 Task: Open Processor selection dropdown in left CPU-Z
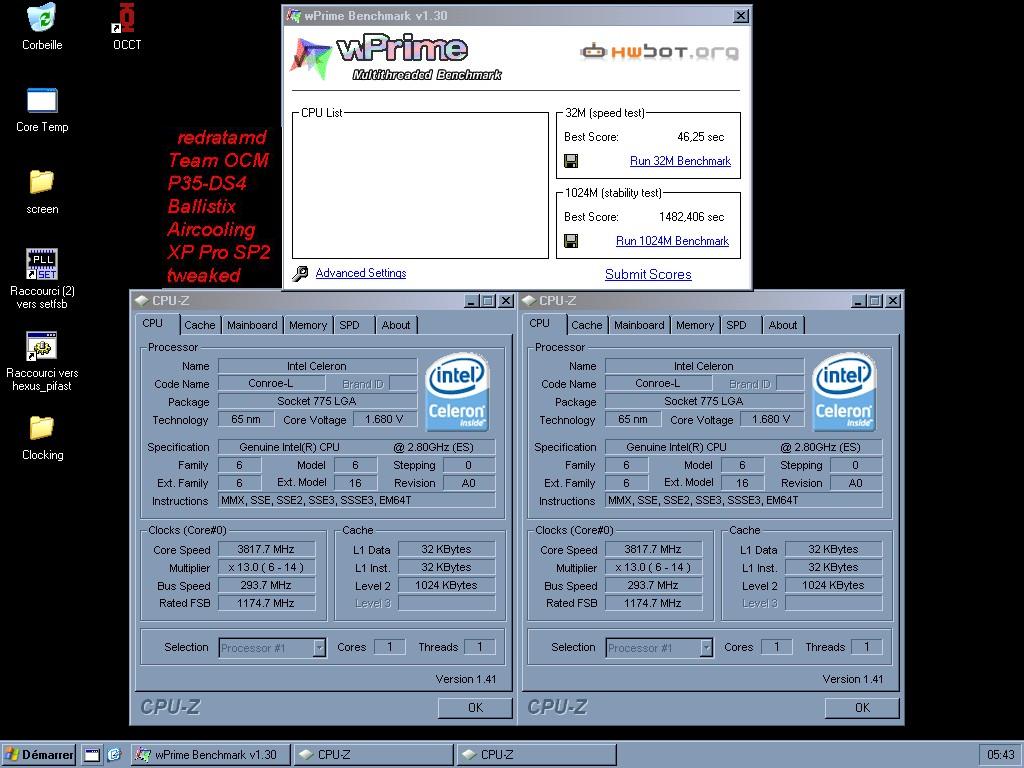pyautogui.click(x=319, y=648)
